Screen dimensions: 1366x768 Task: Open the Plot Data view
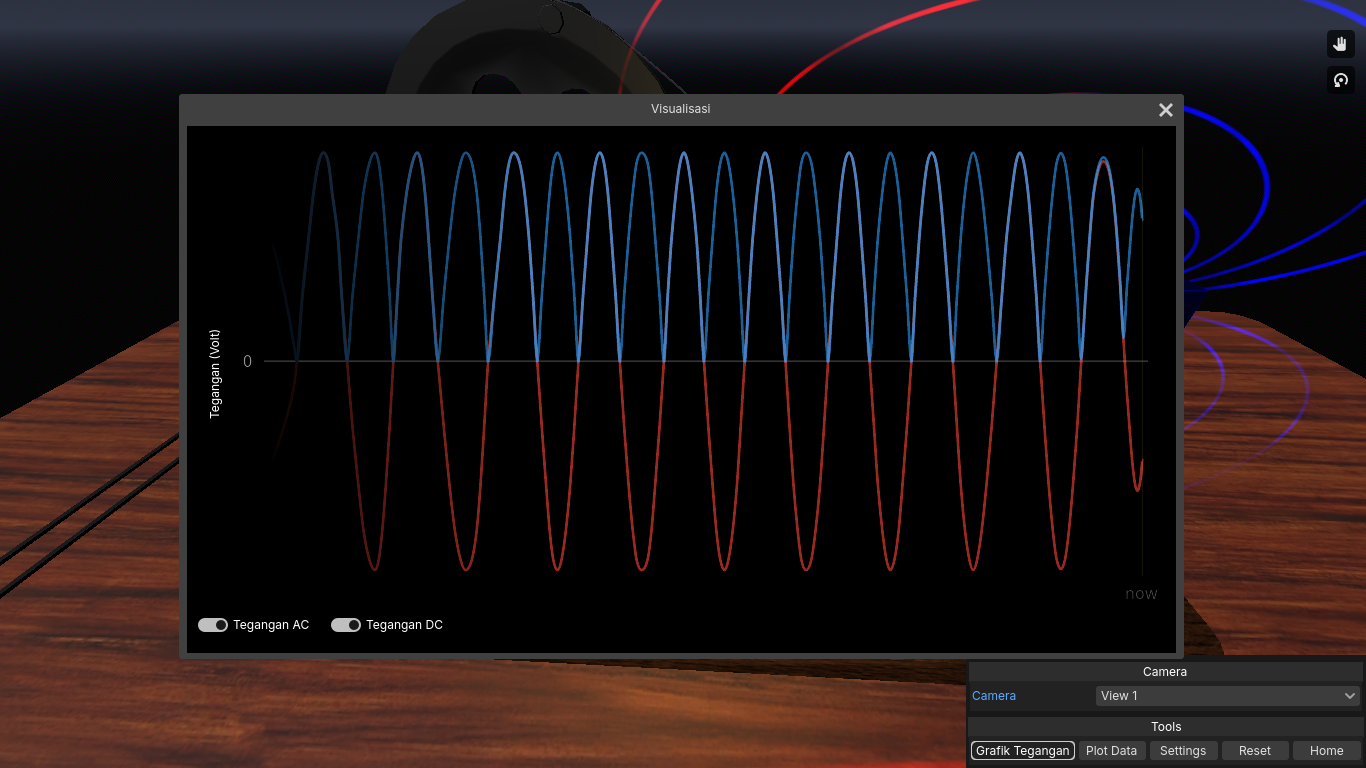coord(1111,751)
